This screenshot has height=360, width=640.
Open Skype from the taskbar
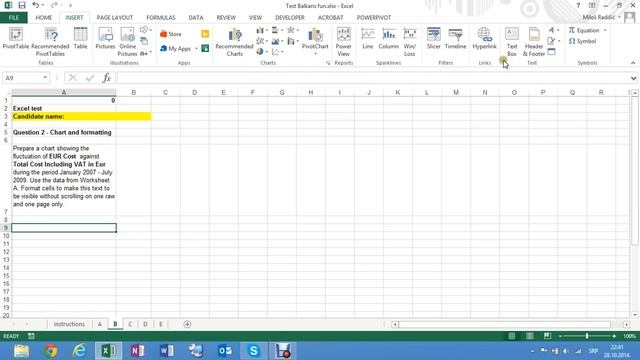click(x=253, y=351)
